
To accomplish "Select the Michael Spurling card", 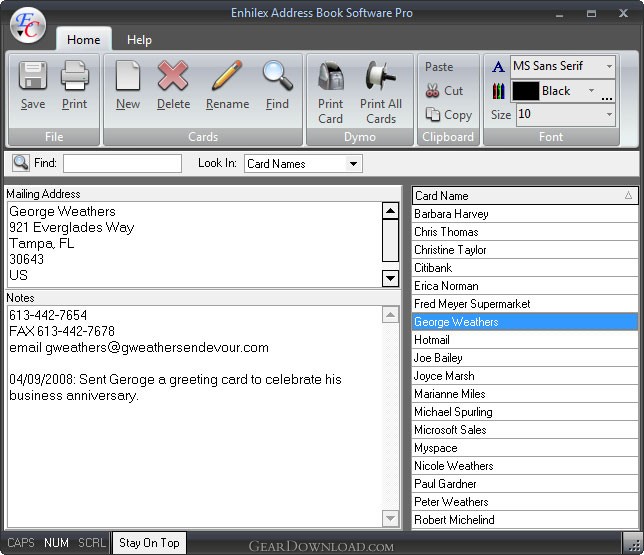I will [525, 412].
